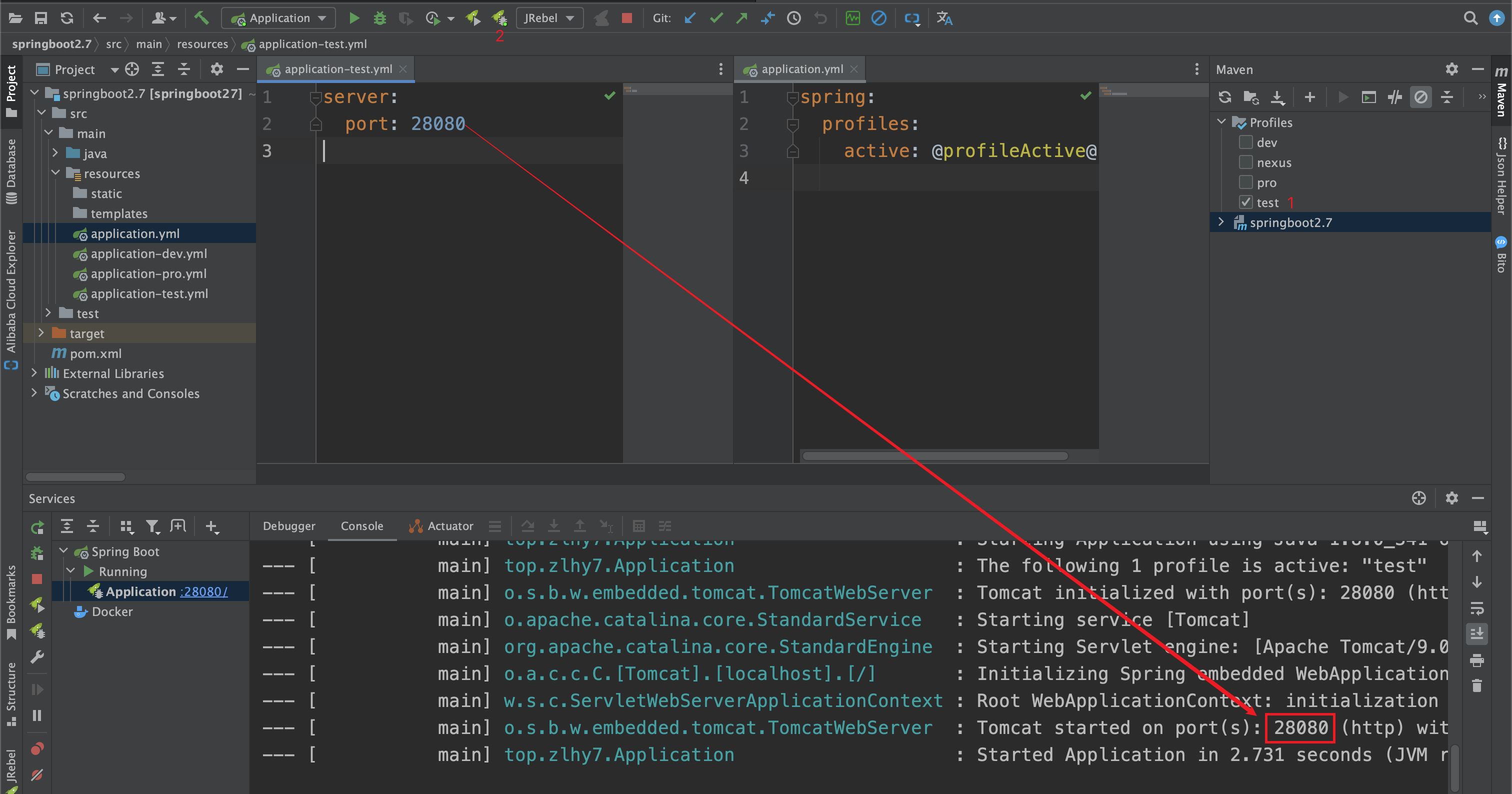This screenshot has height=794, width=1512.
Task: Open pom.xml in the Project tree
Action: pyautogui.click(x=95, y=353)
